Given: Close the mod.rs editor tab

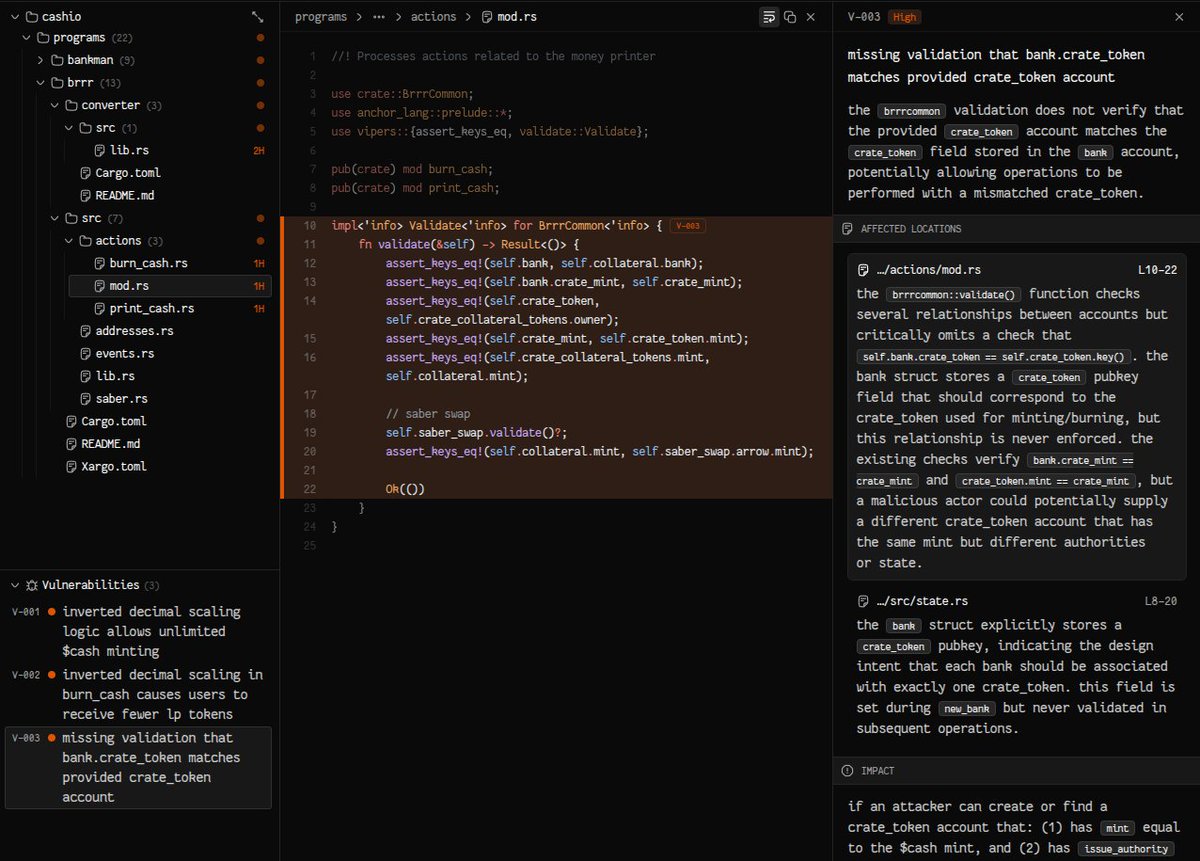Looking at the screenshot, I should click(x=811, y=17).
